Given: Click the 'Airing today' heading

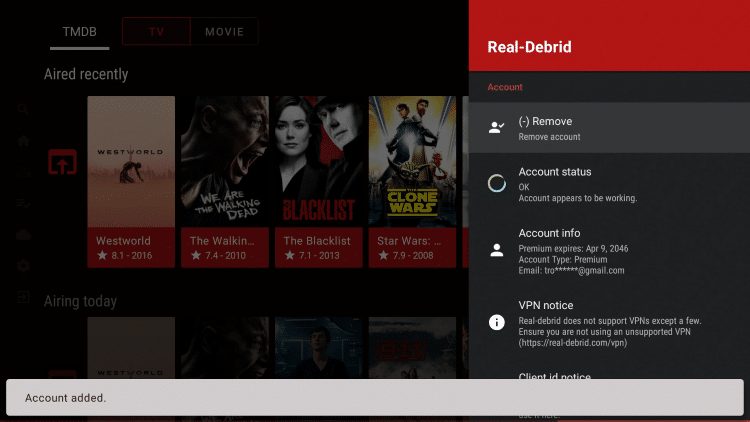Looking at the screenshot, I should pos(80,301).
